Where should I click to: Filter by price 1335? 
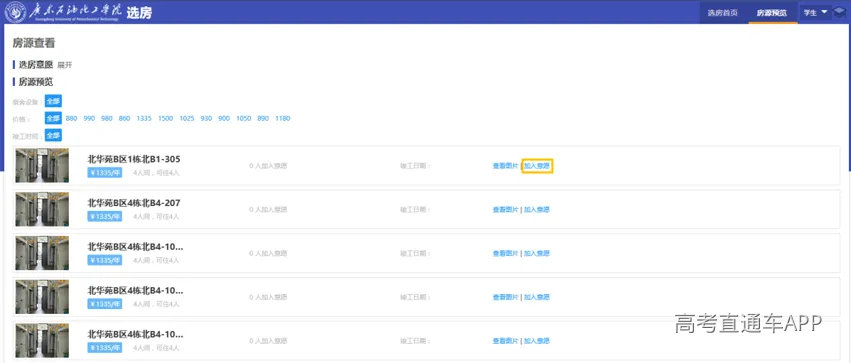(144, 118)
